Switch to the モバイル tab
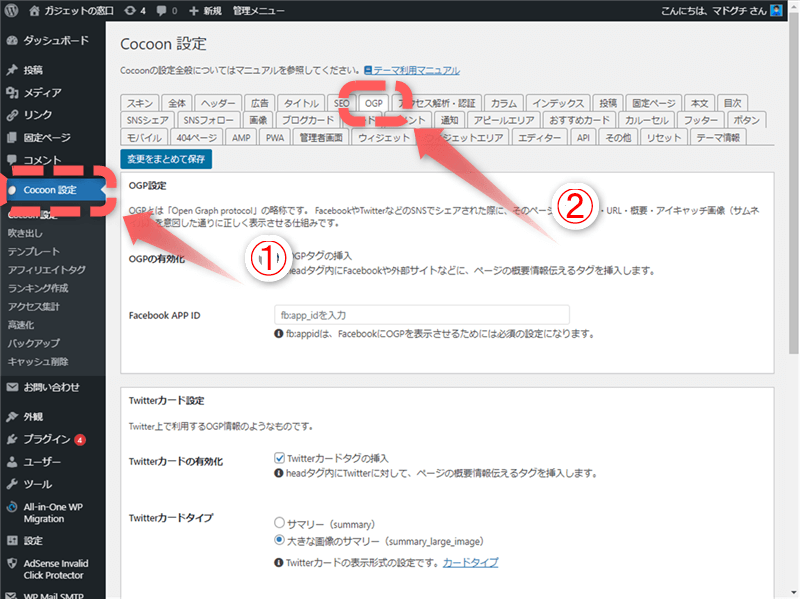 coord(144,138)
